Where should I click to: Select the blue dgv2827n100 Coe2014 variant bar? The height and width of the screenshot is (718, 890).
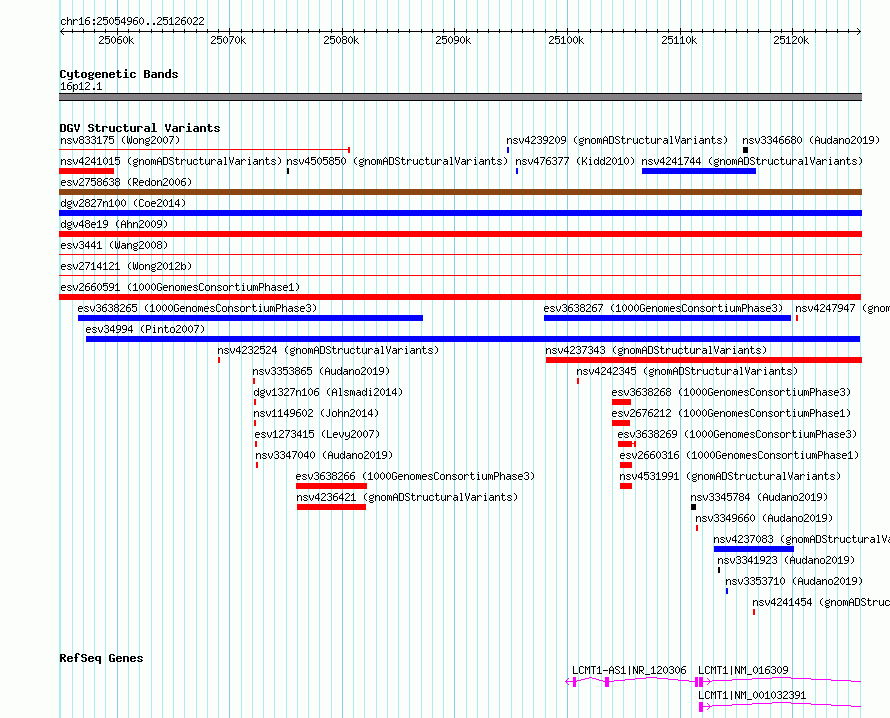point(460,213)
